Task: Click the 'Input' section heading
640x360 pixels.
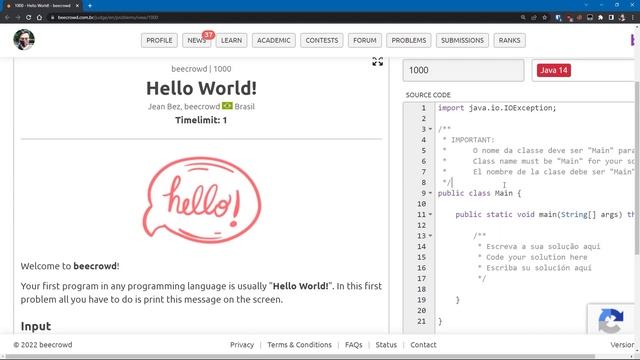Action: (36, 326)
